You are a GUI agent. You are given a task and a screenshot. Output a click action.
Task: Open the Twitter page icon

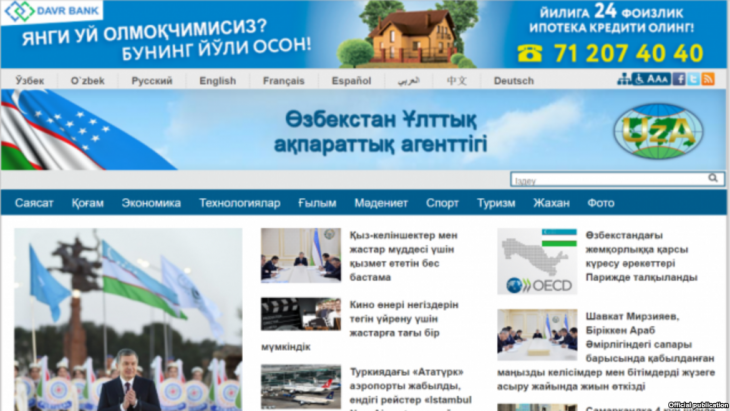tap(693, 79)
